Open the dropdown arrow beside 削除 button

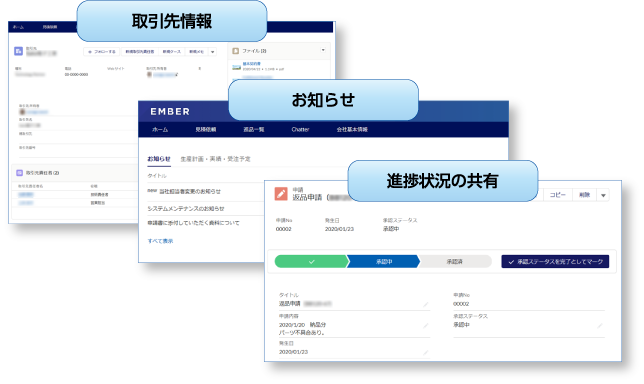603,195
